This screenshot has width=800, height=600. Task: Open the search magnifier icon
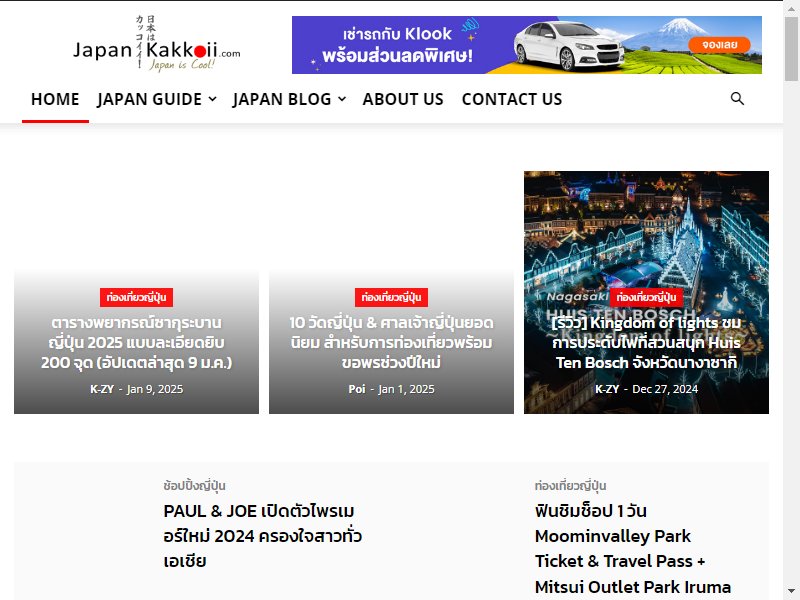(x=737, y=98)
